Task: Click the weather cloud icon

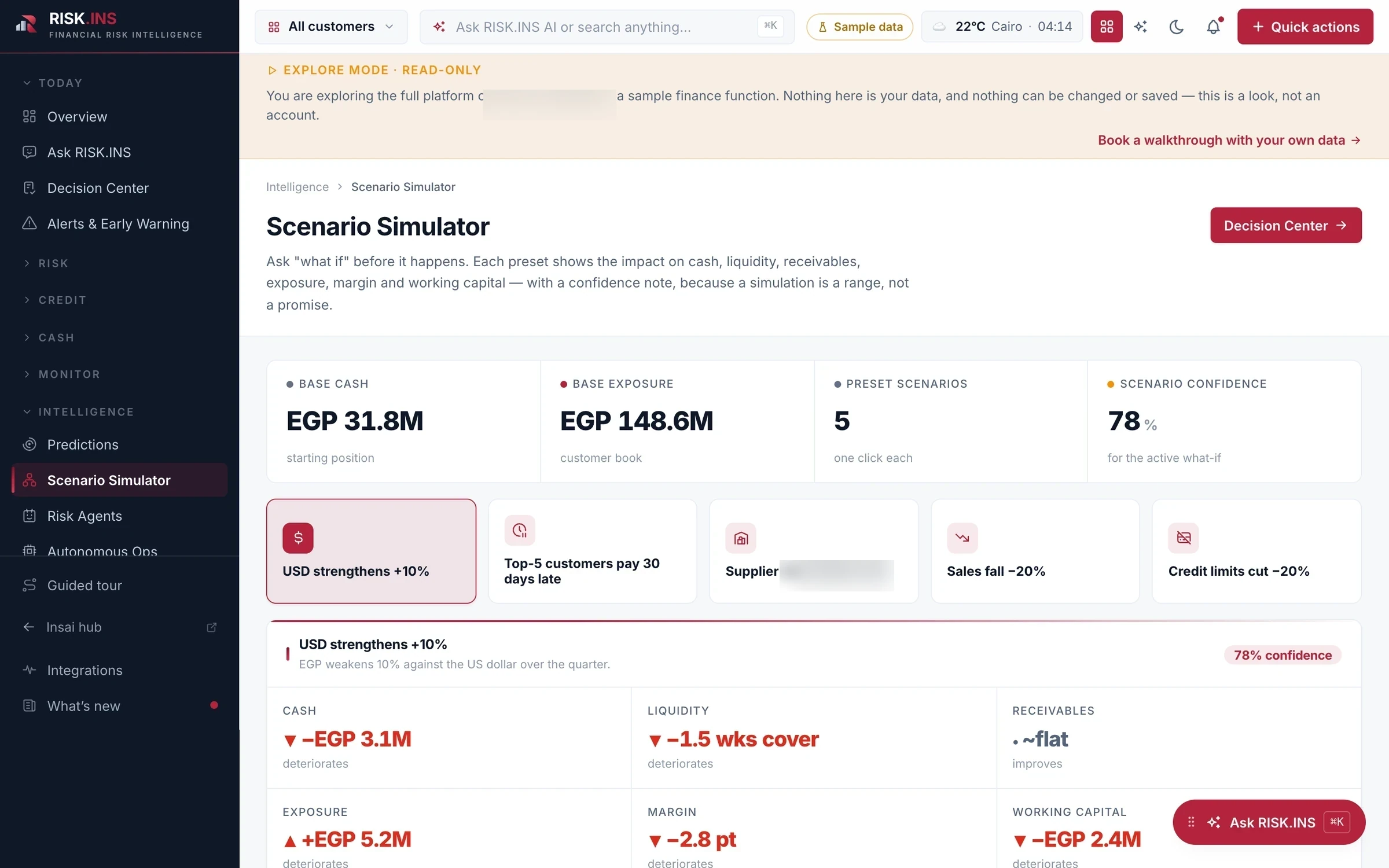Action: pos(939,27)
